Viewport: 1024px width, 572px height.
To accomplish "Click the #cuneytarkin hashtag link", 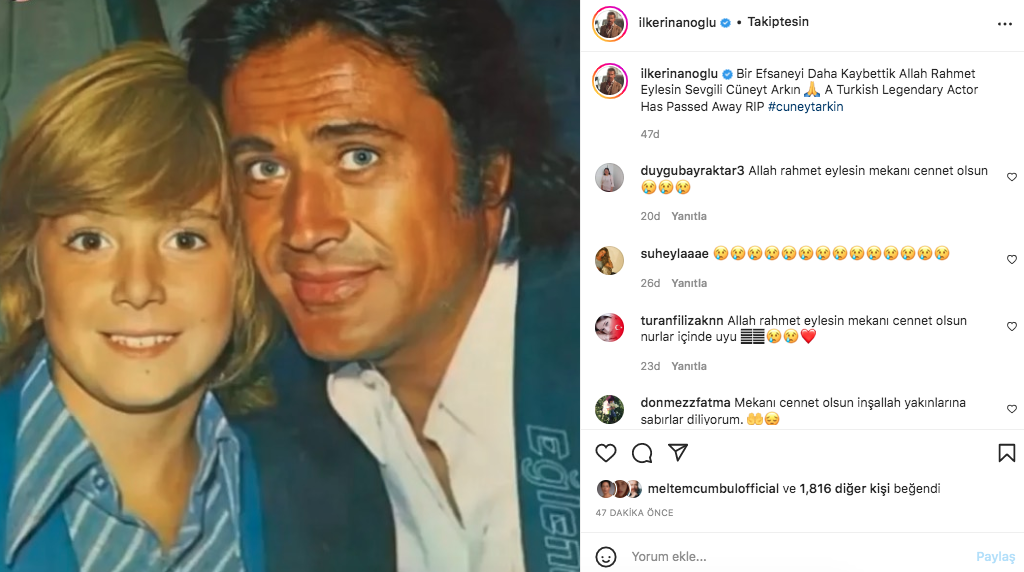I will [x=805, y=106].
